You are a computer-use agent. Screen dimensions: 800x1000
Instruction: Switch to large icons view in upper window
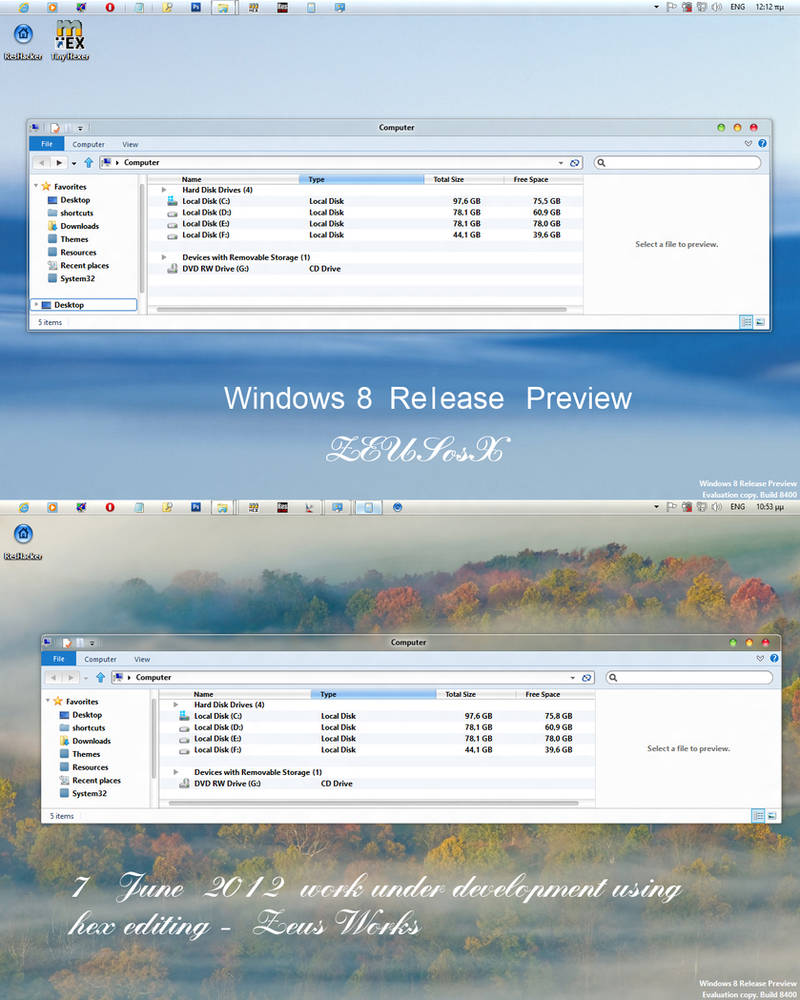click(760, 322)
